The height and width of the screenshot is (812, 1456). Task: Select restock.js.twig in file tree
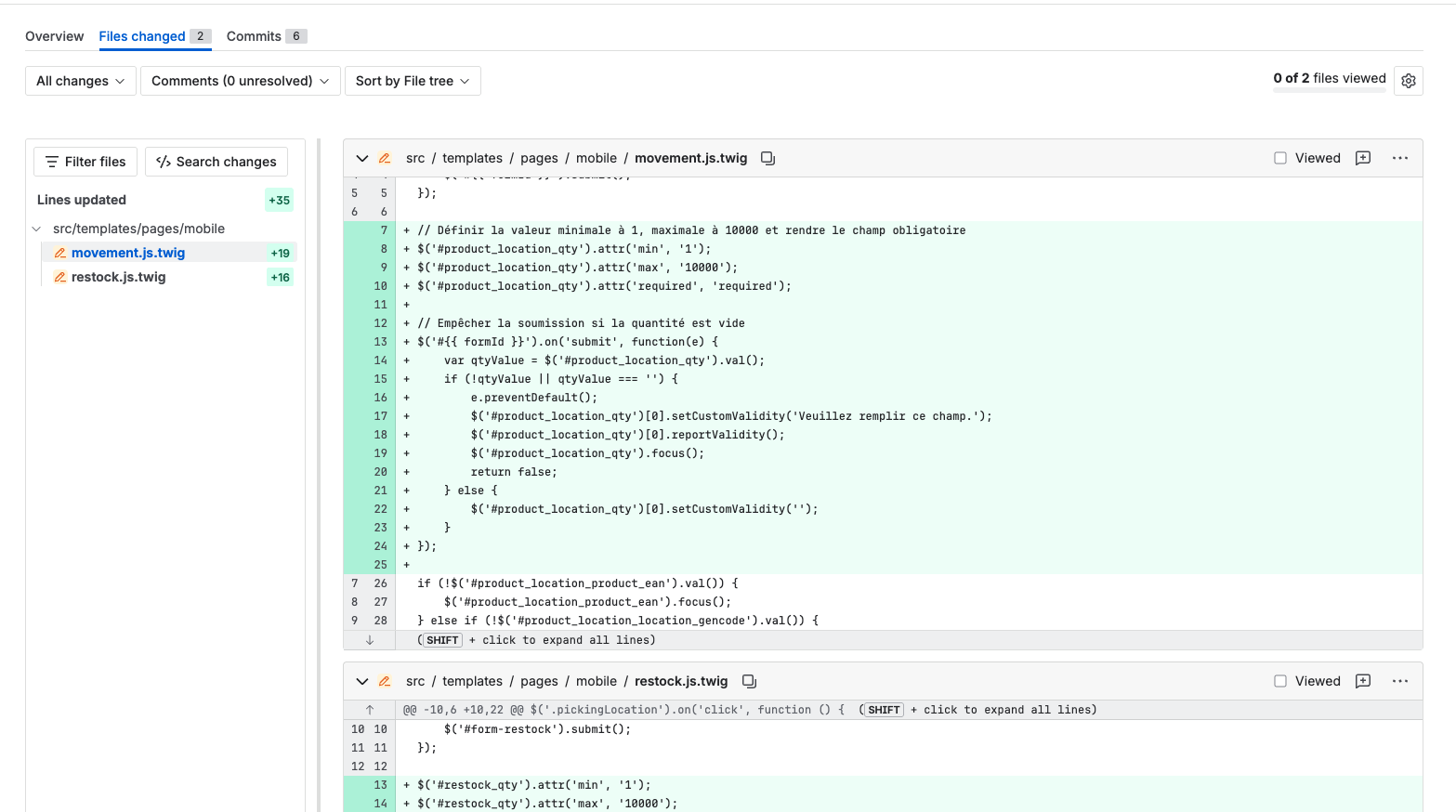pyautogui.click(x=118, y=277)
